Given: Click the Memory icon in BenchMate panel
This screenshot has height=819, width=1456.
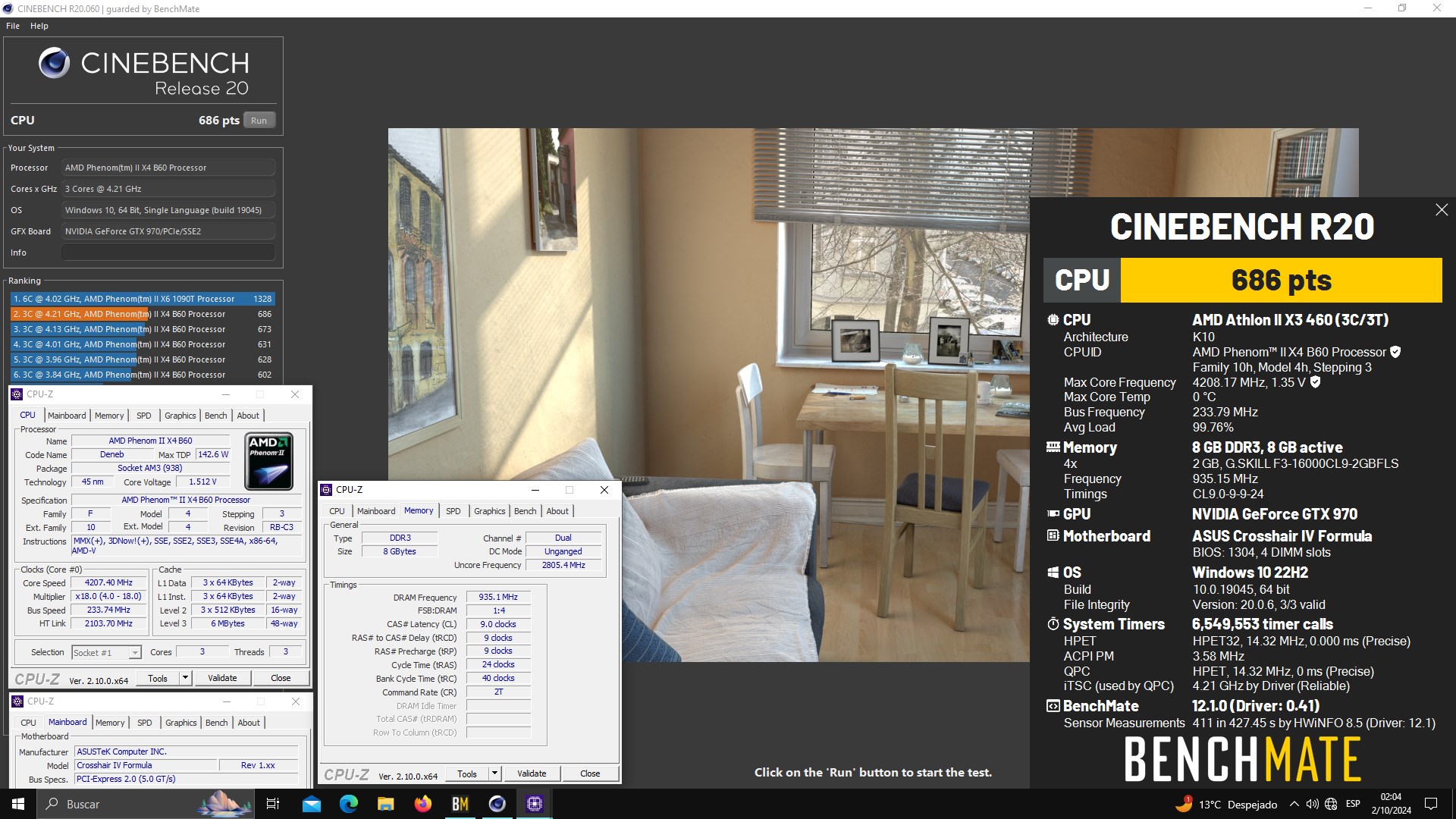Looking at the screenshot, I should point(1053,447).
